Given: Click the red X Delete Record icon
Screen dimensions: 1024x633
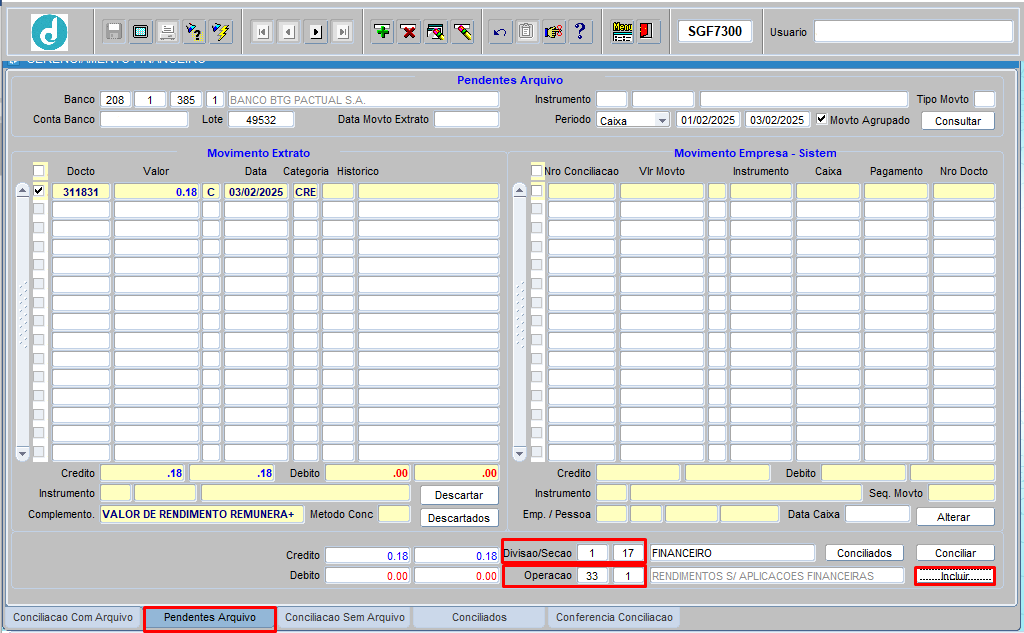Looking at the screenshot, I should (409, 31).
